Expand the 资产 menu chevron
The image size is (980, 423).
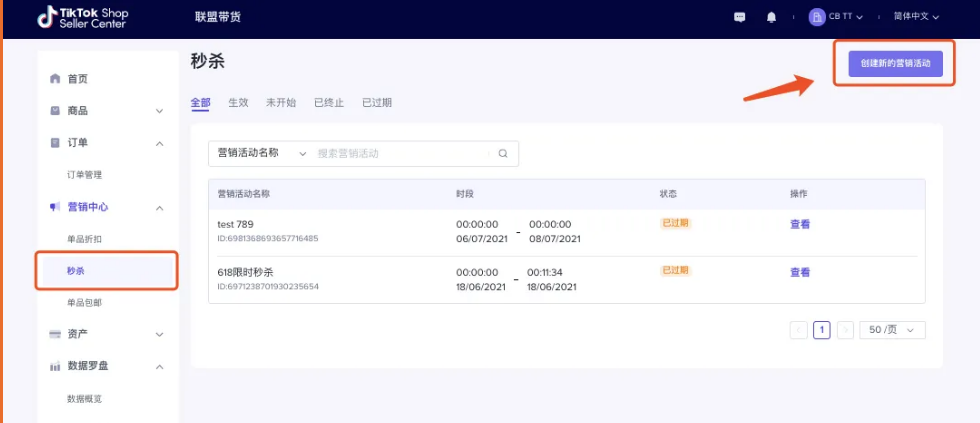(159, 335)
